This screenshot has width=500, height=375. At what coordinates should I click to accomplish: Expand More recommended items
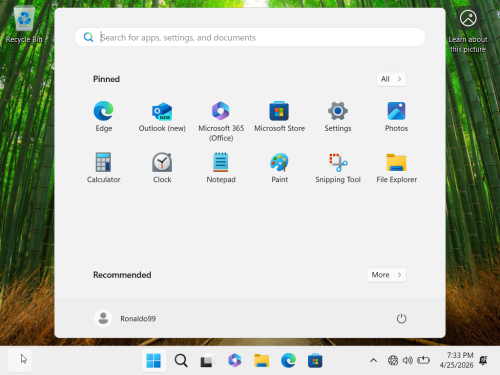pos(387,275)
